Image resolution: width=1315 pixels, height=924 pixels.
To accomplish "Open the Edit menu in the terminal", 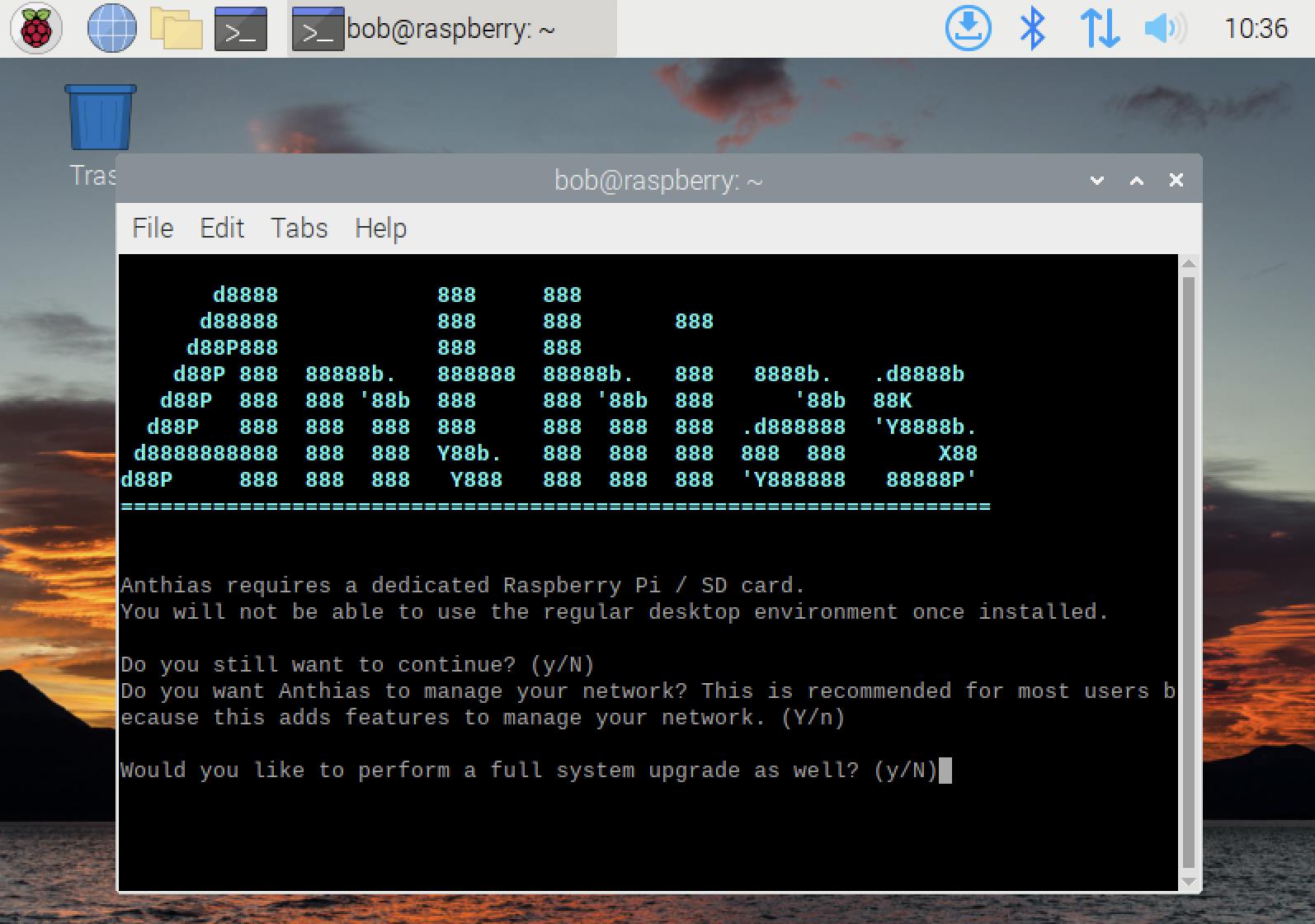I will coord(222,229).
